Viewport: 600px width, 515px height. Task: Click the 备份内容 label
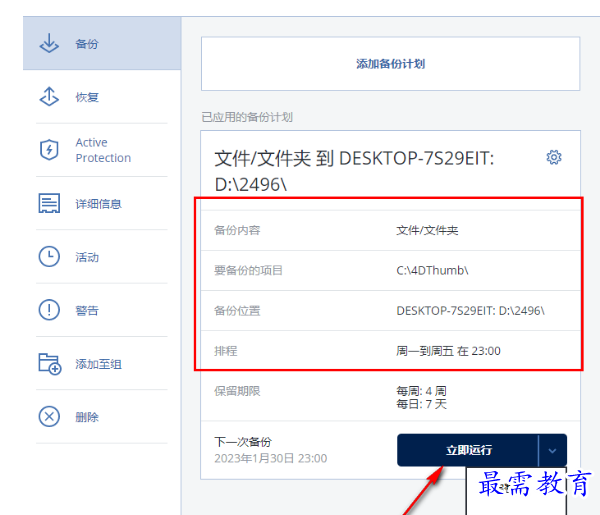[237, 230]
